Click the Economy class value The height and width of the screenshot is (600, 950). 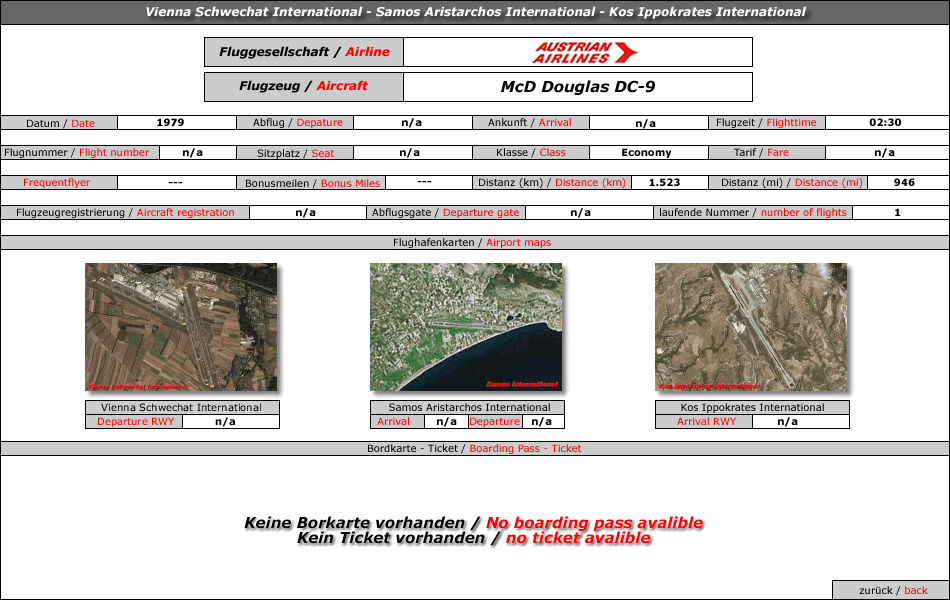coord(646,153)
